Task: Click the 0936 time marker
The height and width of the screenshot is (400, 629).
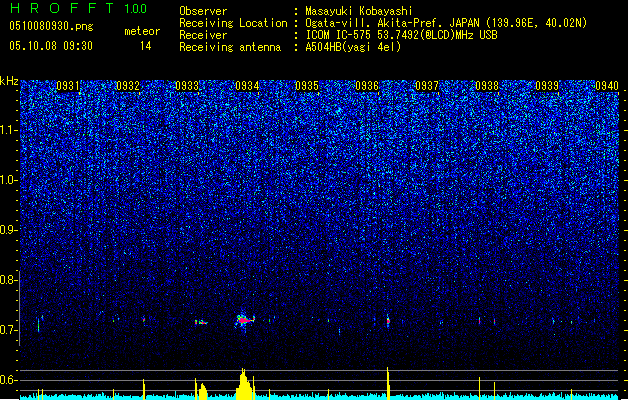Action: coord(367,86)
